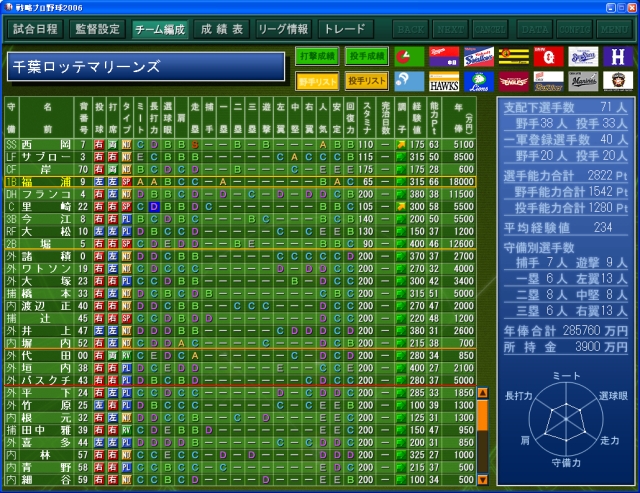Image resolution: width=640 pixels, height=493 pixels.
Task: Click the CANCEL button
Action: pyautogui.click(x=490, y=29)
